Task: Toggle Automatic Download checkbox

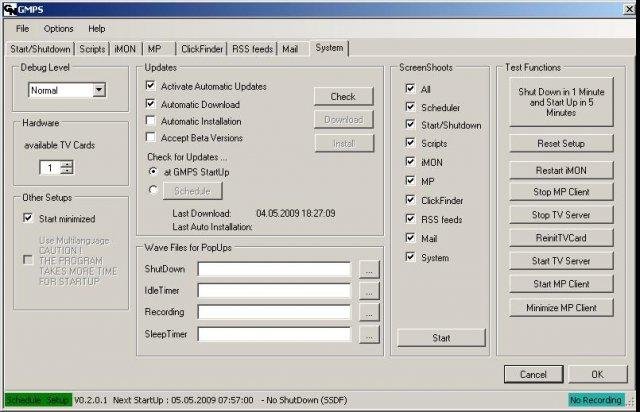Action: tap(151, 104)
